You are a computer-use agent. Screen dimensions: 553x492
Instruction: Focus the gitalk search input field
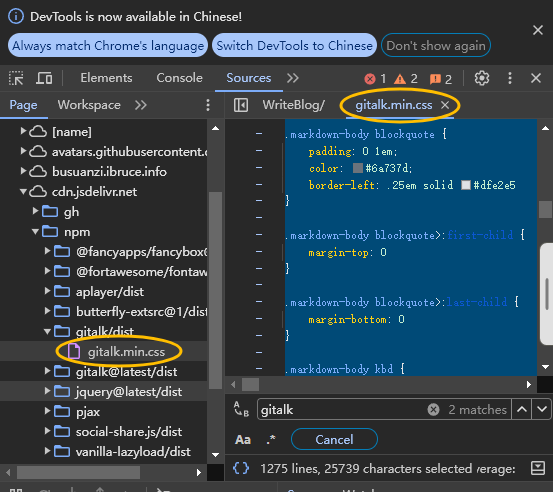coord(342,409)
